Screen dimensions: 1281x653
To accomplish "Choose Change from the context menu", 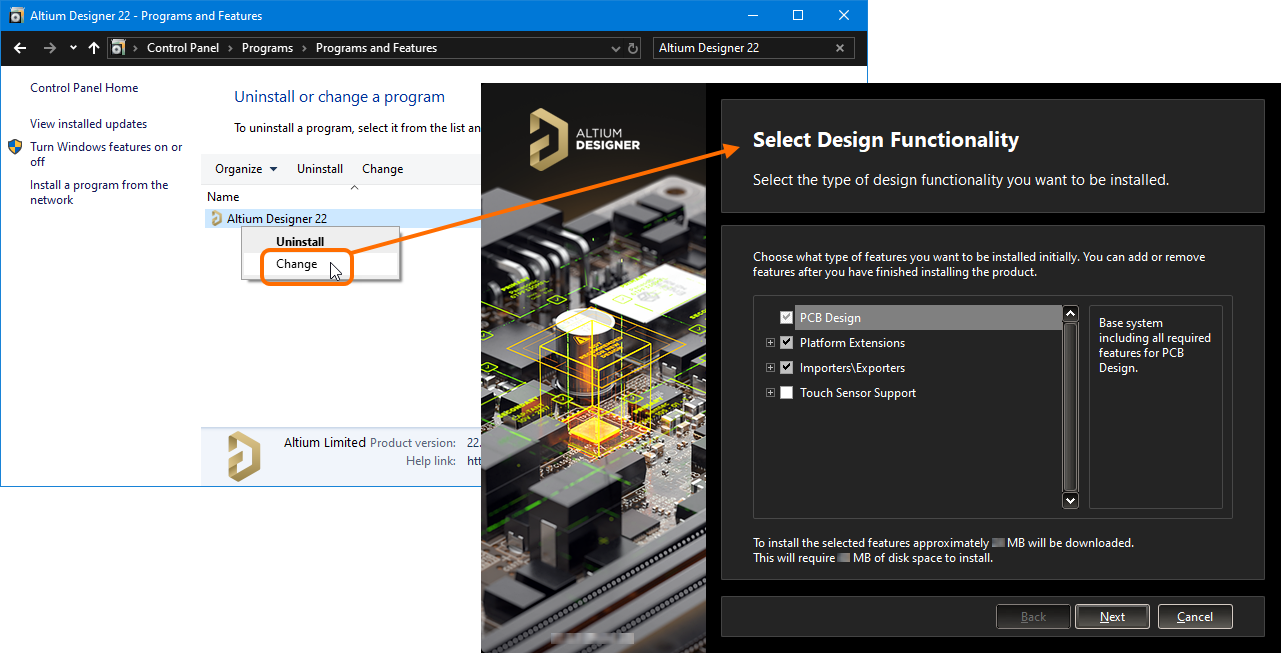I will click(297, 265).
